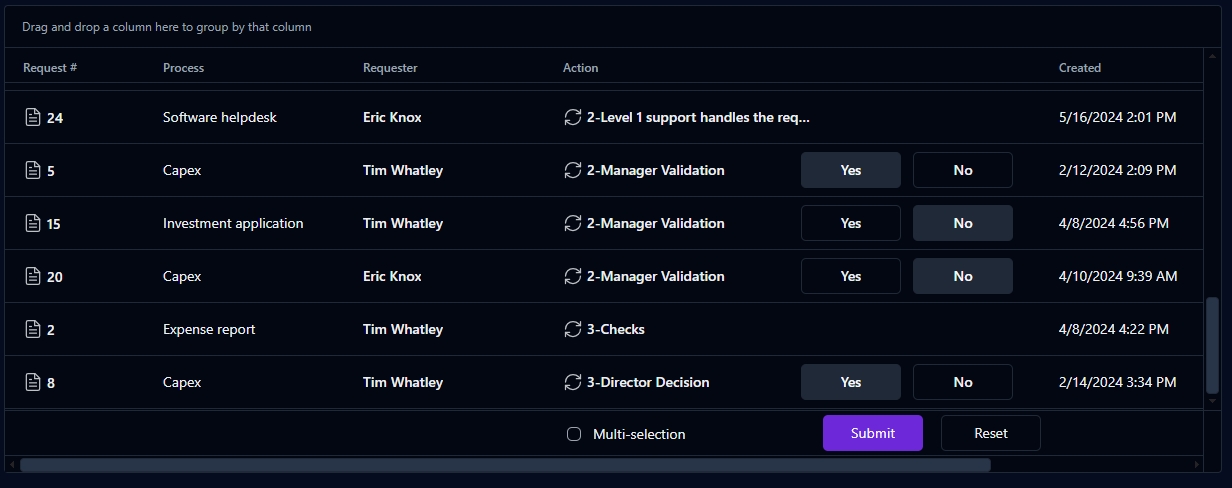Choose No for request 15 Manager Validation
Screen dimensions: 1232x488
(x=963, y=223)
